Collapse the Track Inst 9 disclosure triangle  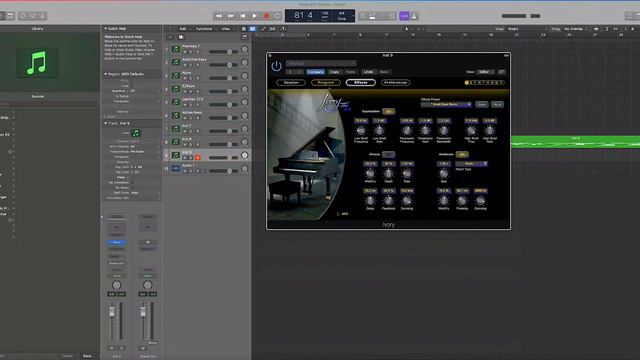105,123
